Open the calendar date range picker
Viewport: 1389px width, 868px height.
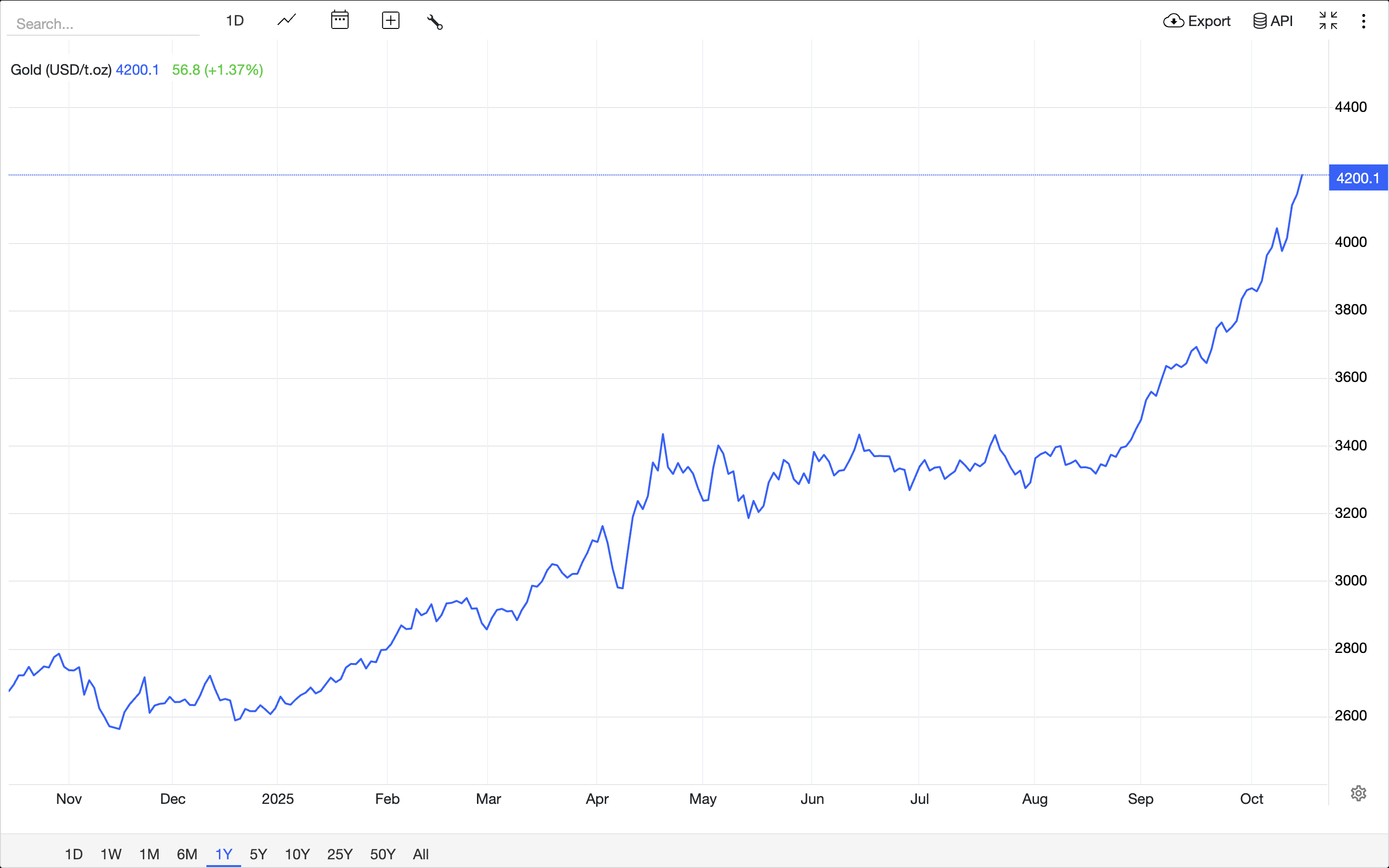[340, 21]
